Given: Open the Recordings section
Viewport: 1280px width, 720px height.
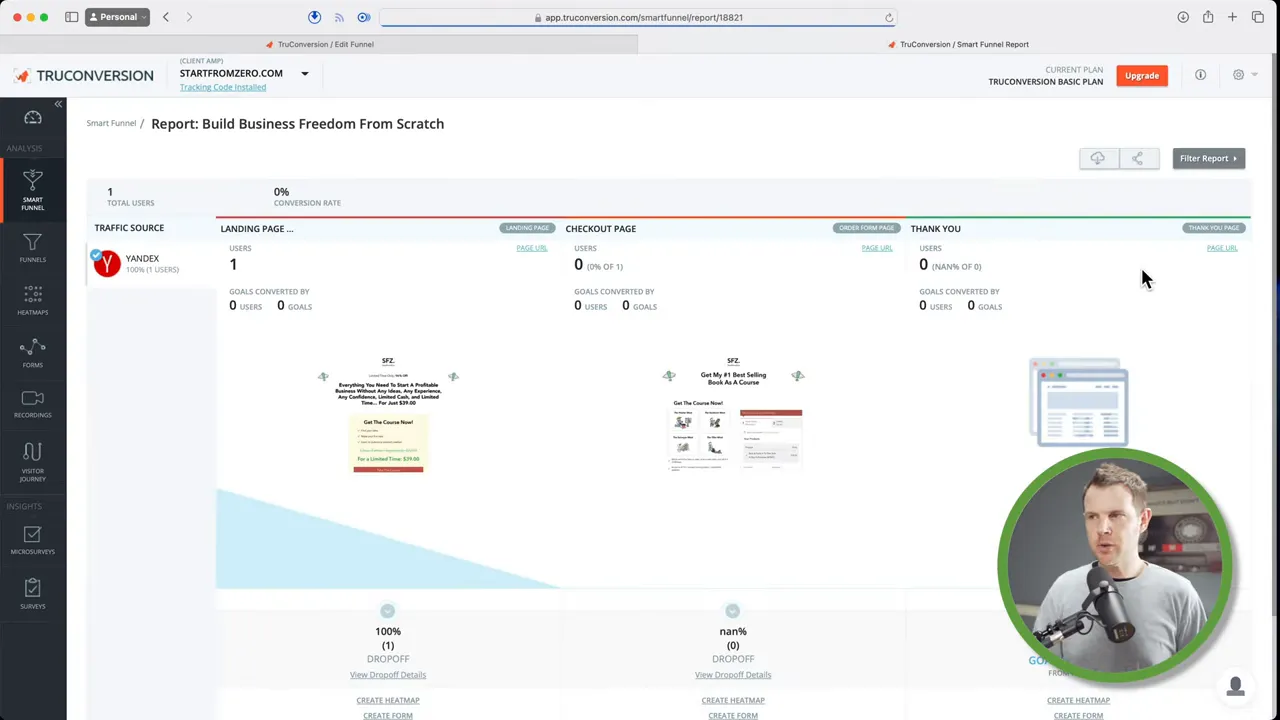Looking at the screenshot, I should point(32,403).
